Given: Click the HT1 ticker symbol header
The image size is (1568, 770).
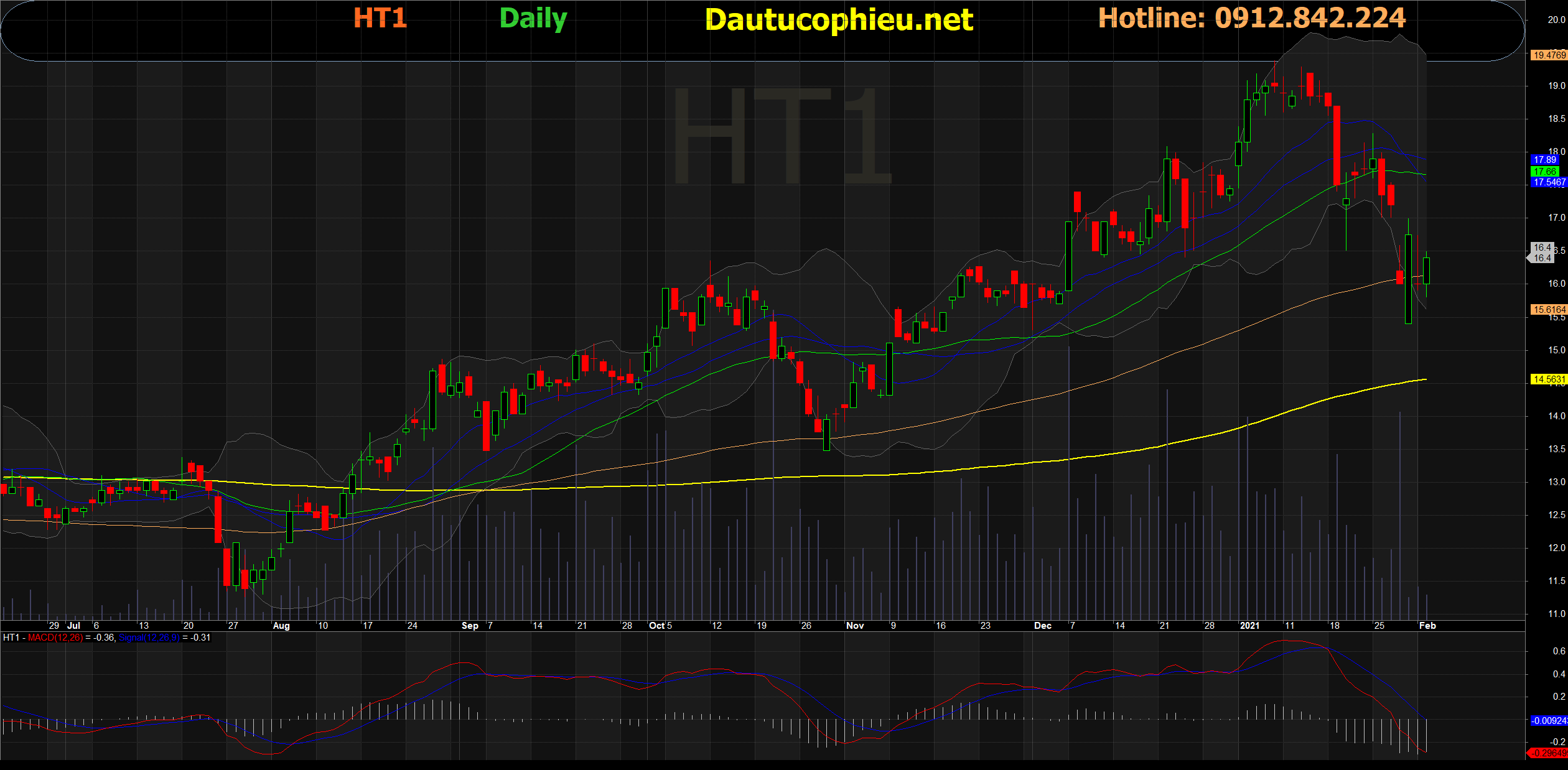Looking at the screenshot, I should point(380,18).
